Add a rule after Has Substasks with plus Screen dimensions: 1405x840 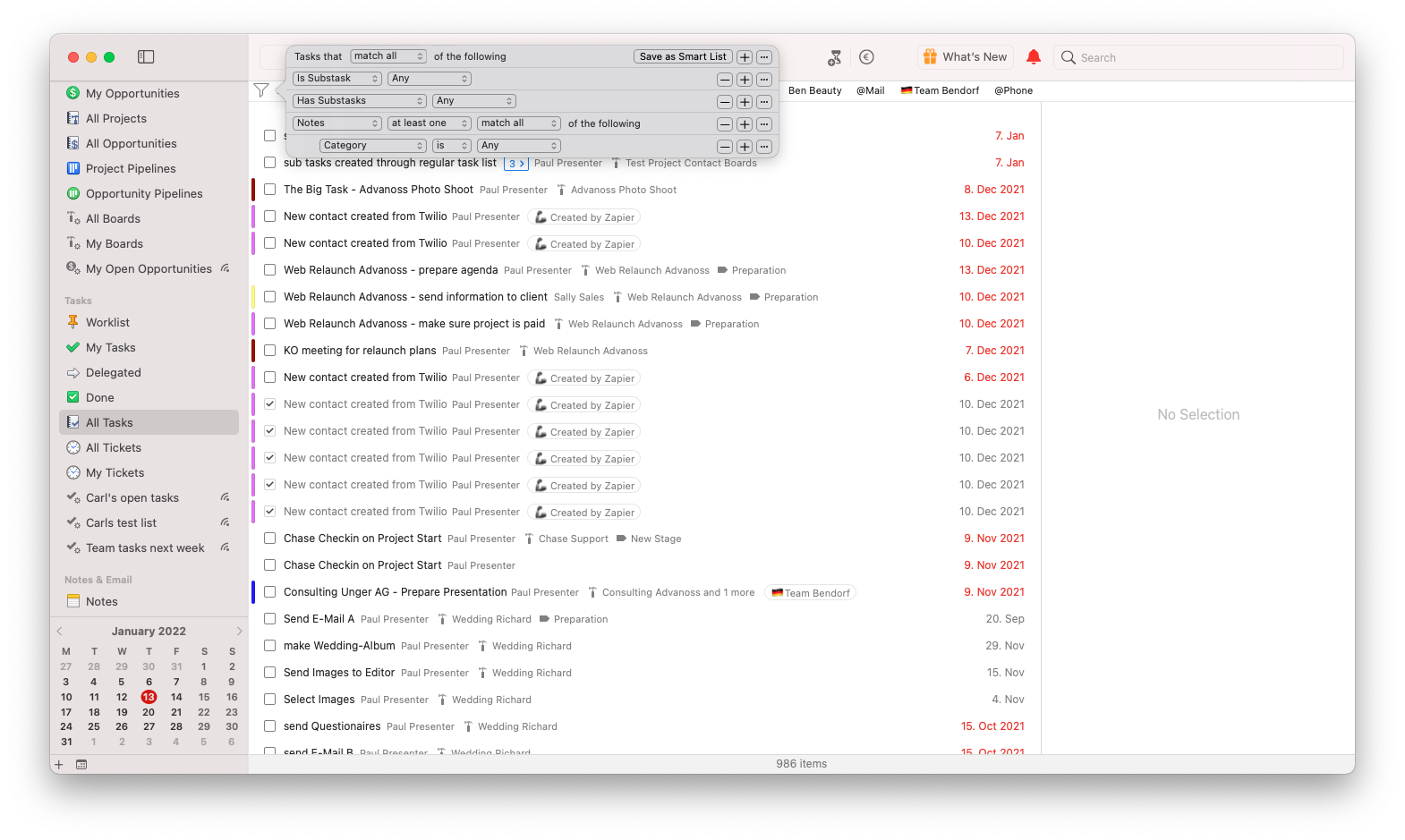745,102
